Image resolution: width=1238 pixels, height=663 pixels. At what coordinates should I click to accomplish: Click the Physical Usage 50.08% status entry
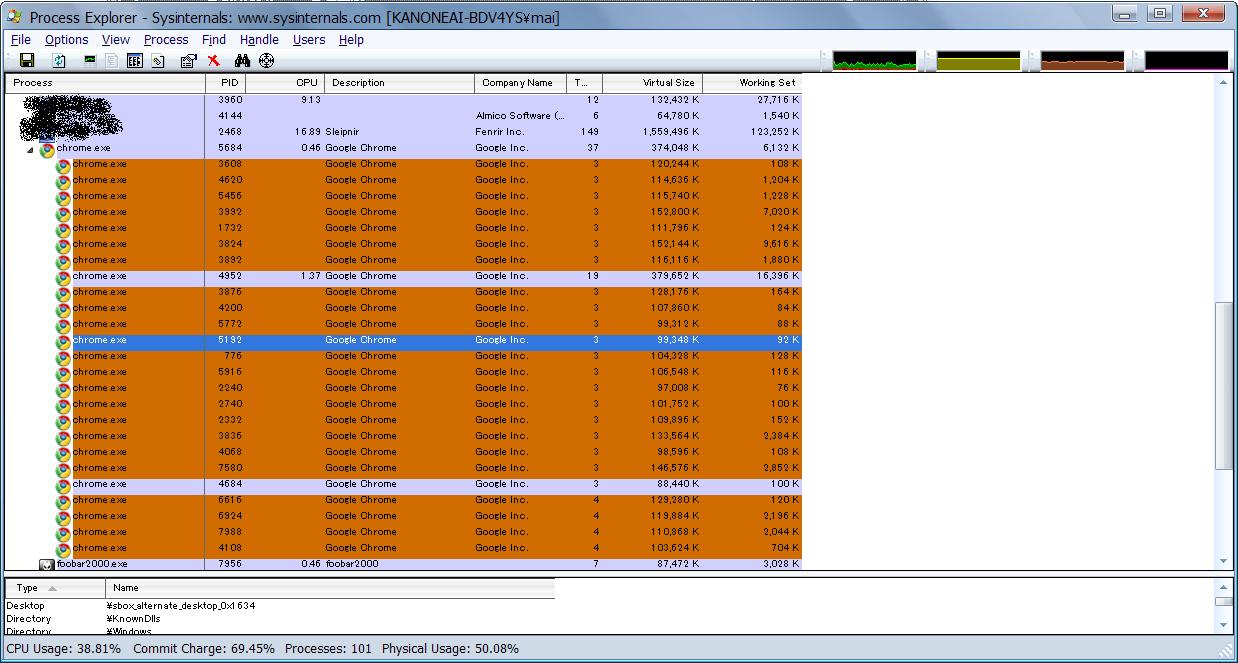point(451,649)
